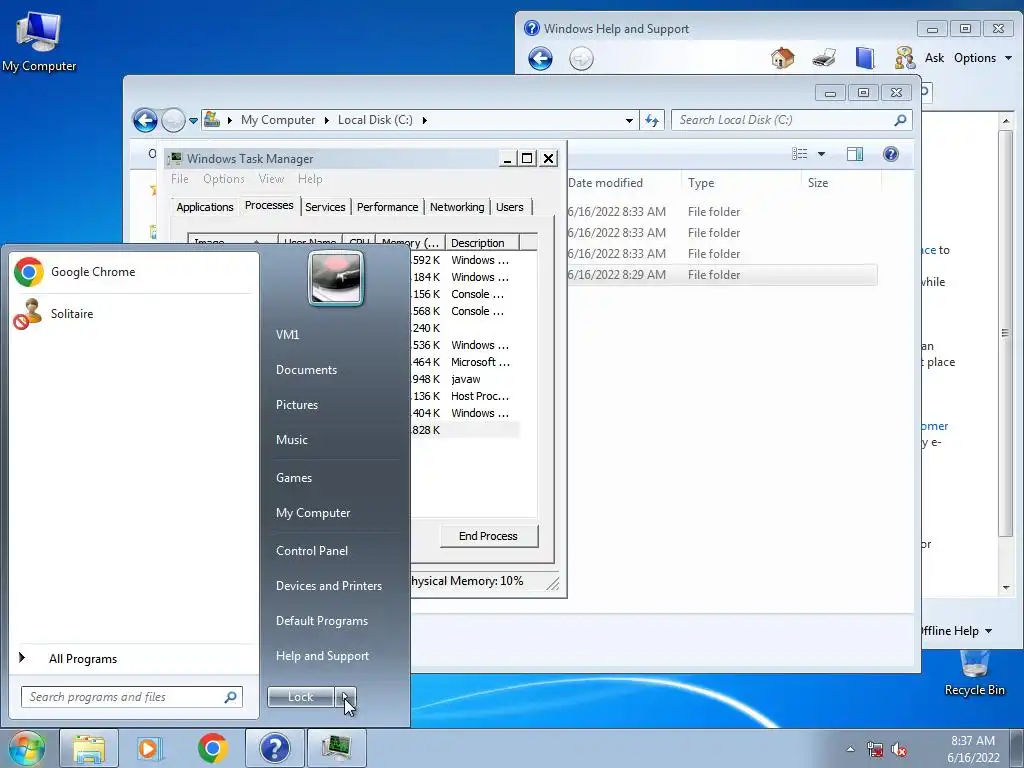This screenshot has height=768, width=1024.
Task: Click the taskbar clock showing 8:37 AM
Action: point(972,748)
